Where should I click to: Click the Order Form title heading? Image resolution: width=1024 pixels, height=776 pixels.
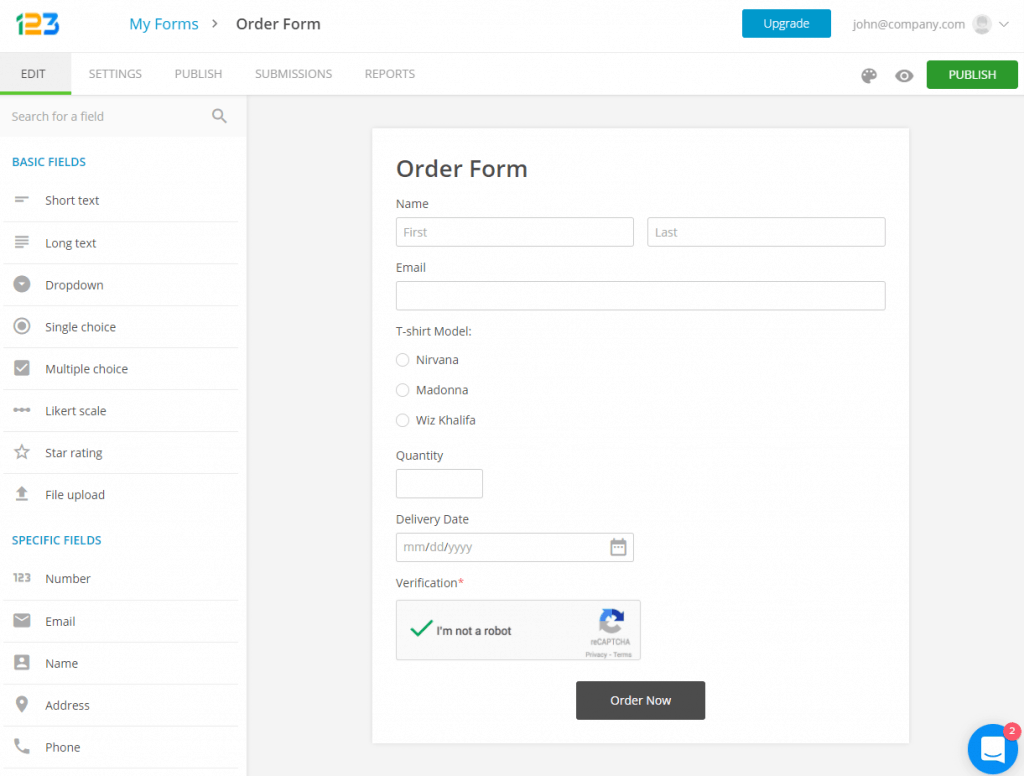click(461, 169)
